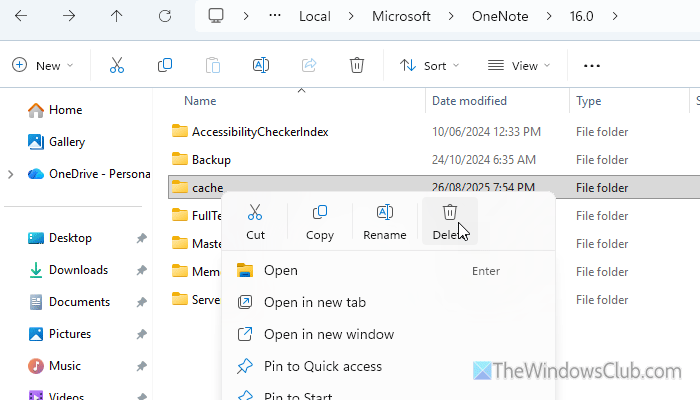700x400 pixels.
Task: Select the Backup folder
Action: tap(211, 160)
